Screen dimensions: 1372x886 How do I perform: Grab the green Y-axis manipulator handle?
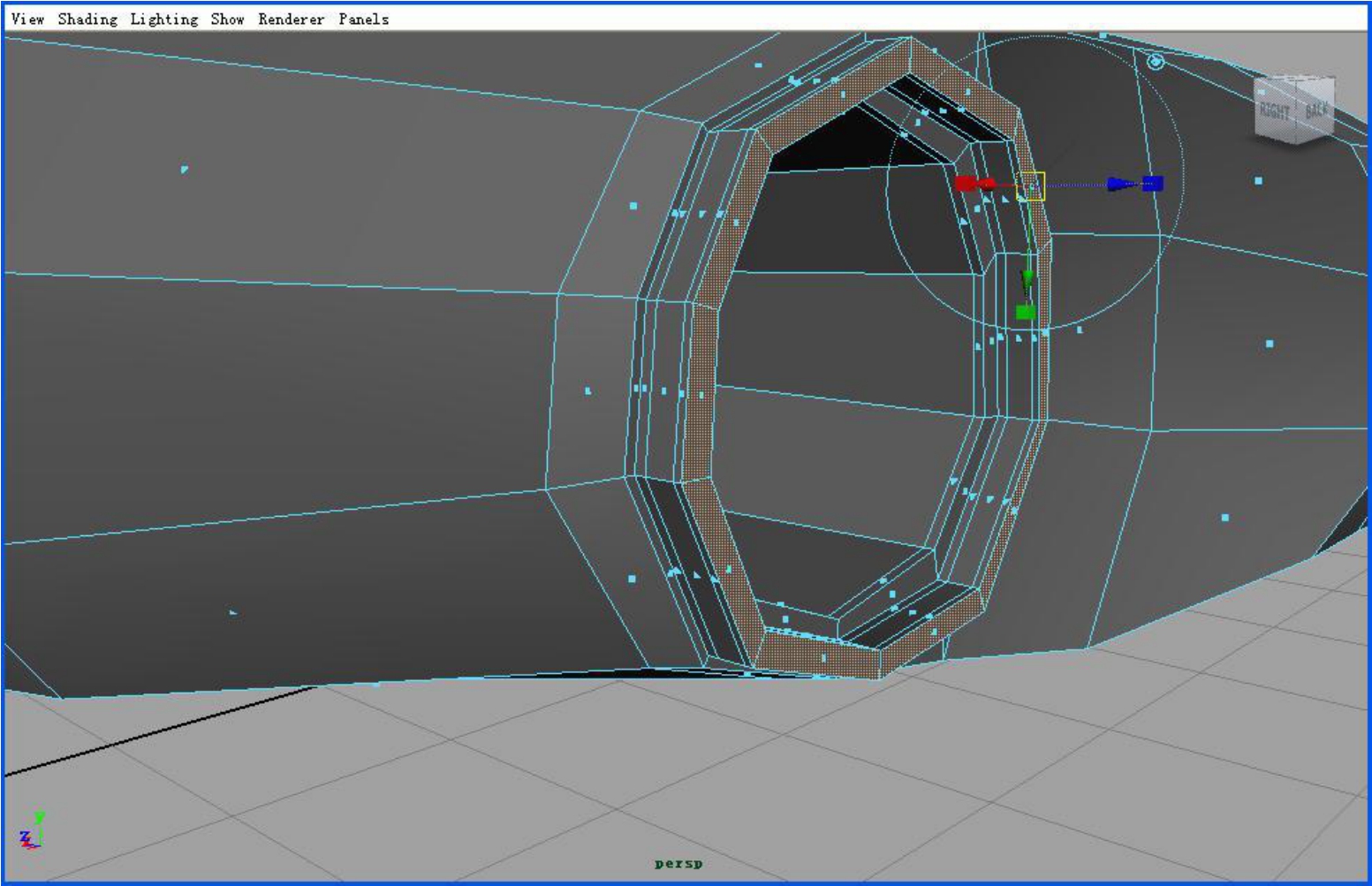(x=1026, y=312)
